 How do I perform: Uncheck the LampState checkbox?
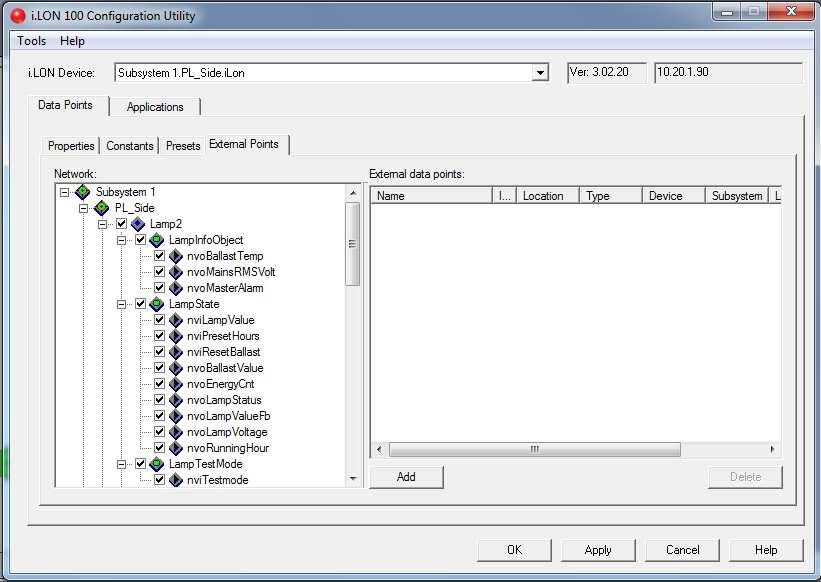coord(140,304)
